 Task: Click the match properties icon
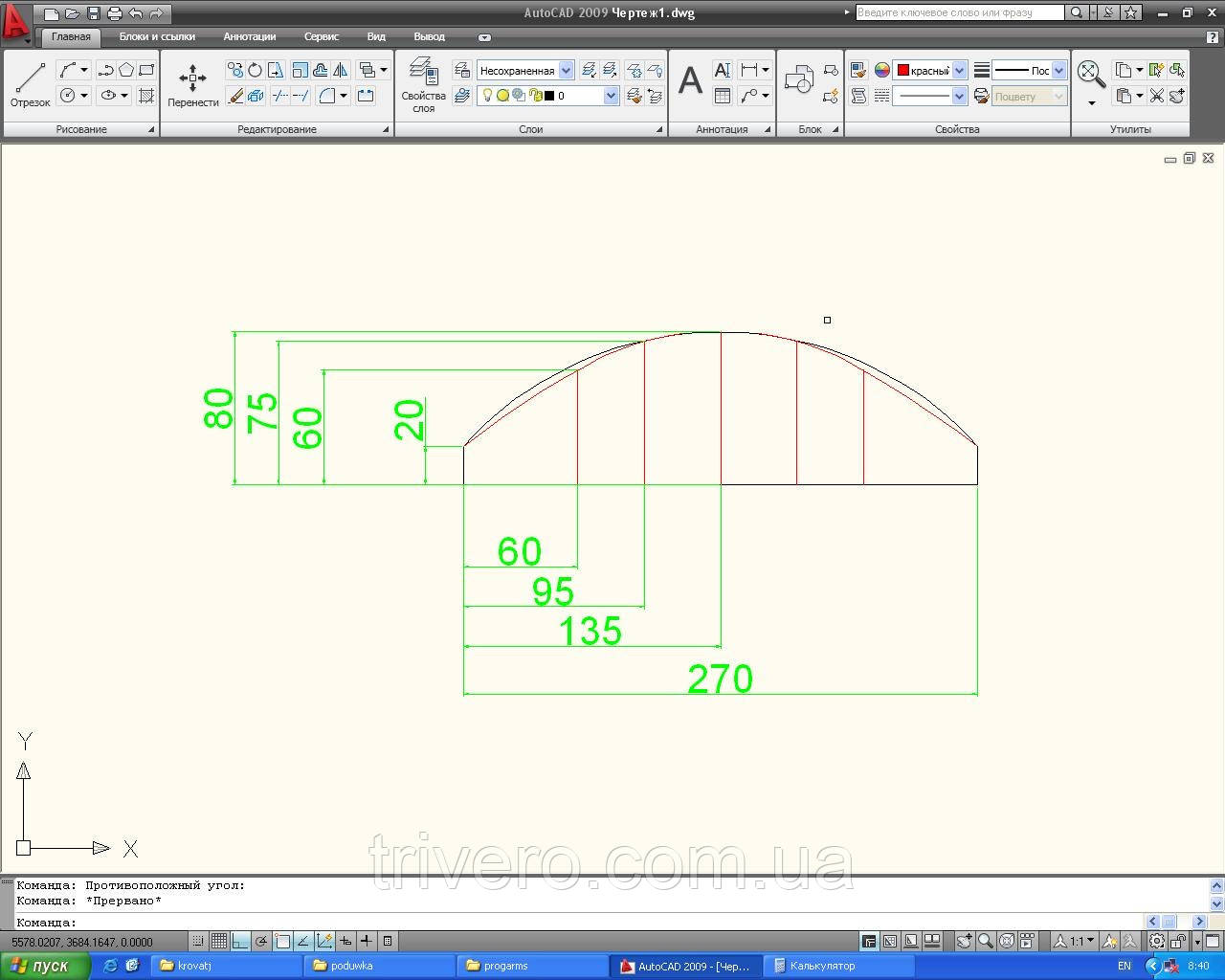pyautogui.click(x=858, y=70)
